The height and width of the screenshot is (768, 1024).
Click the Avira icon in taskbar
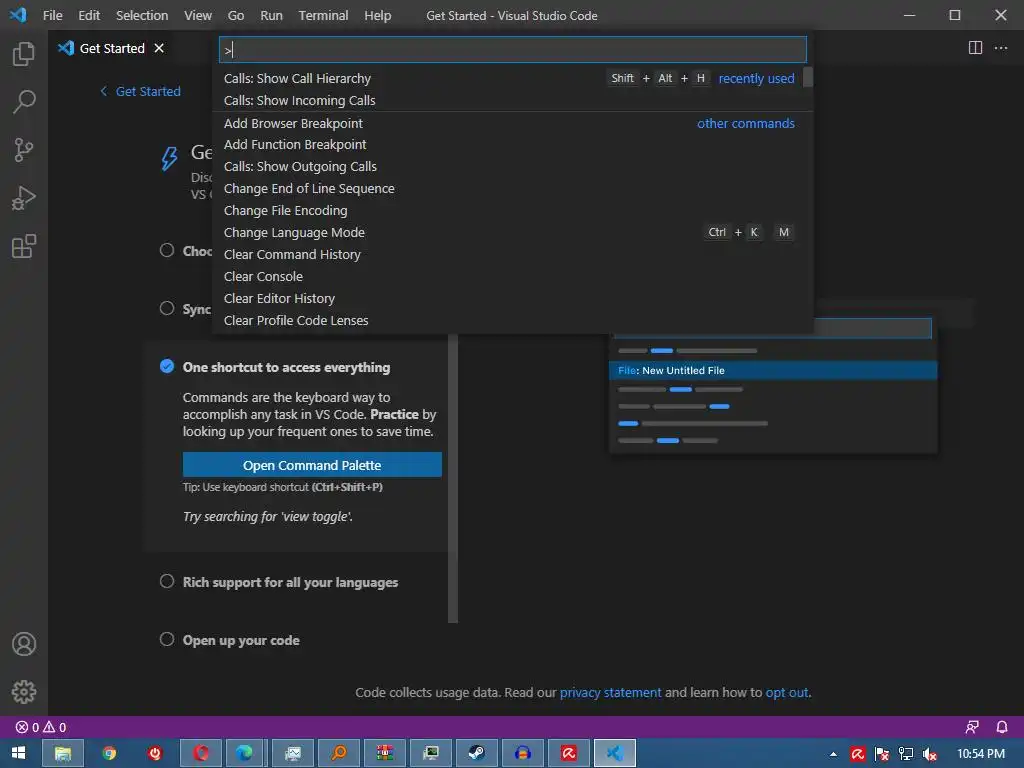pos(569,753)
